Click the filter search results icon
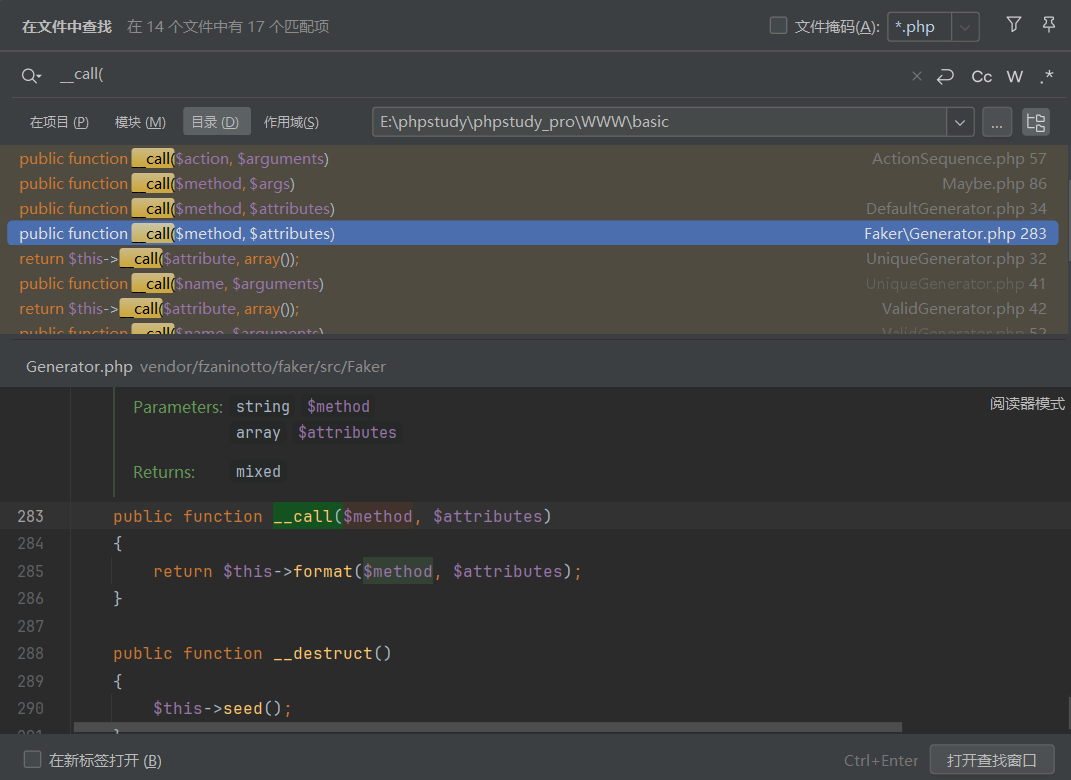This screenshot has height=780, width=1071. [x=1014, y=25]
